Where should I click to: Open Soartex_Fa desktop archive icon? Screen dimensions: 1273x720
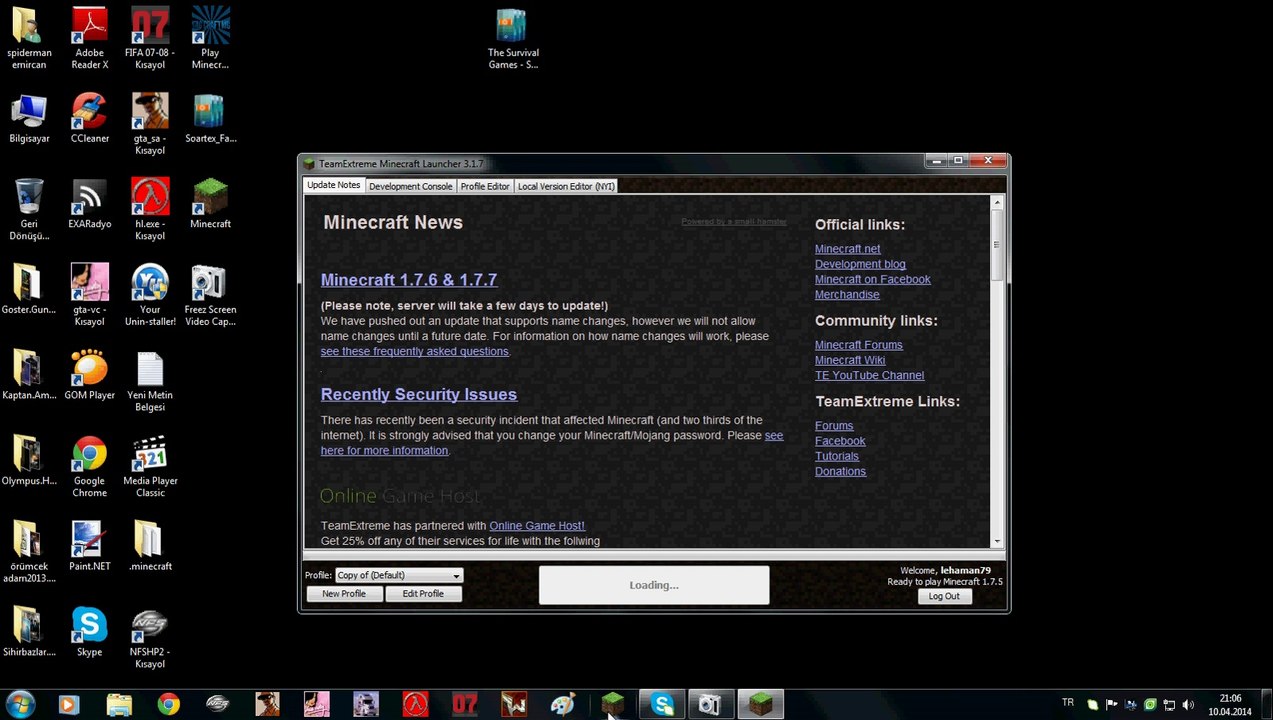(x=210, y=119)
